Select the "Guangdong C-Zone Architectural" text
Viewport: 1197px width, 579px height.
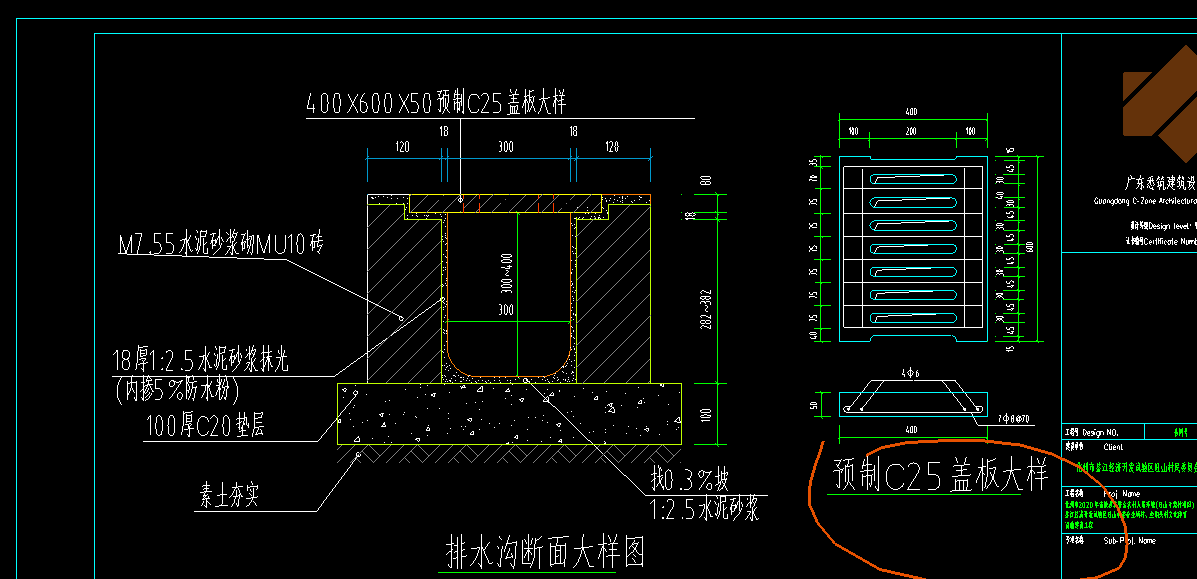(x=1145, y=202)
